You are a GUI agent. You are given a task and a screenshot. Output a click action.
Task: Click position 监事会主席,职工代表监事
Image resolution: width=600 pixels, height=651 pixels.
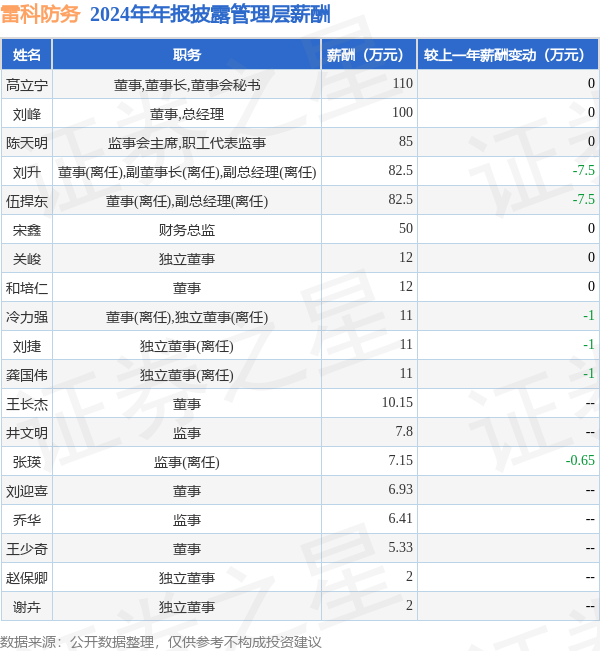[x=187, y=143]
